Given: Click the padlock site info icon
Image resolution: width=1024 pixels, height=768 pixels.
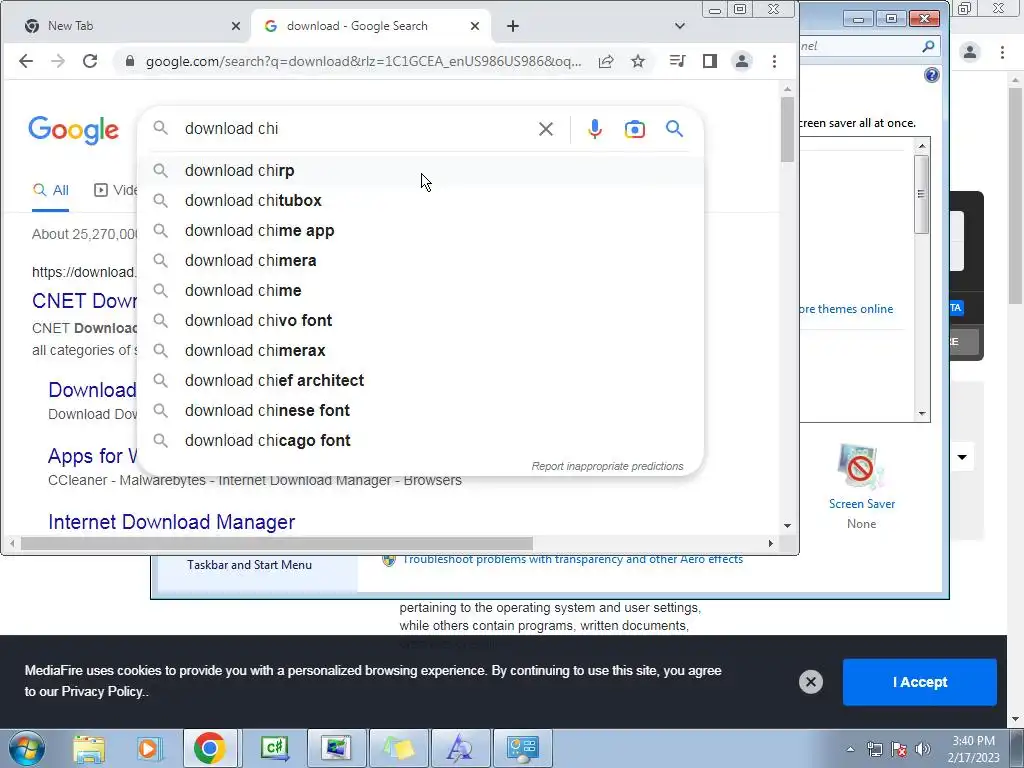Looking at the screenshot, I should click(x=130, y=61).
